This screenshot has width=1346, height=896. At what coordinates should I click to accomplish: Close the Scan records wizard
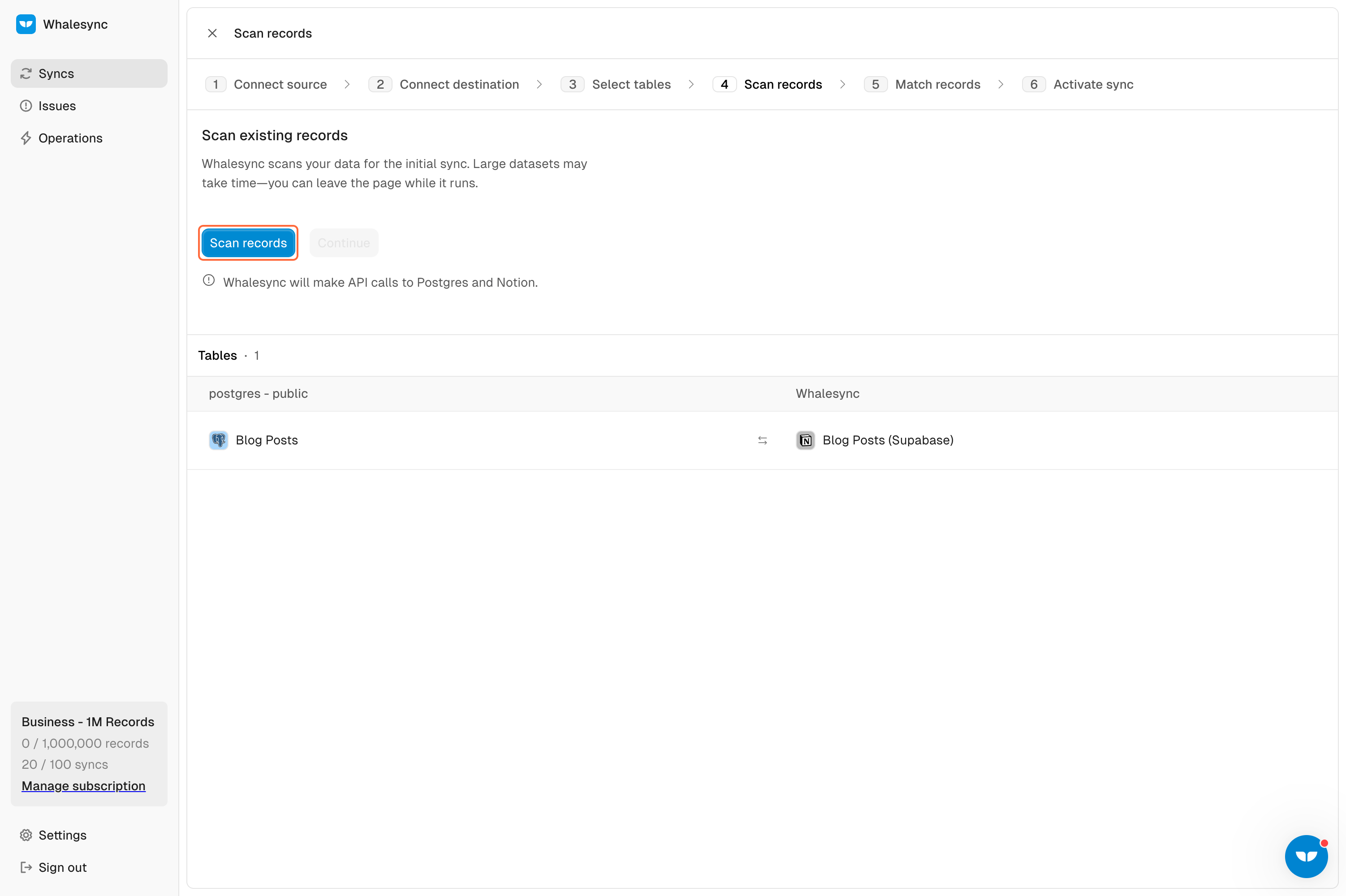[212, 33]
